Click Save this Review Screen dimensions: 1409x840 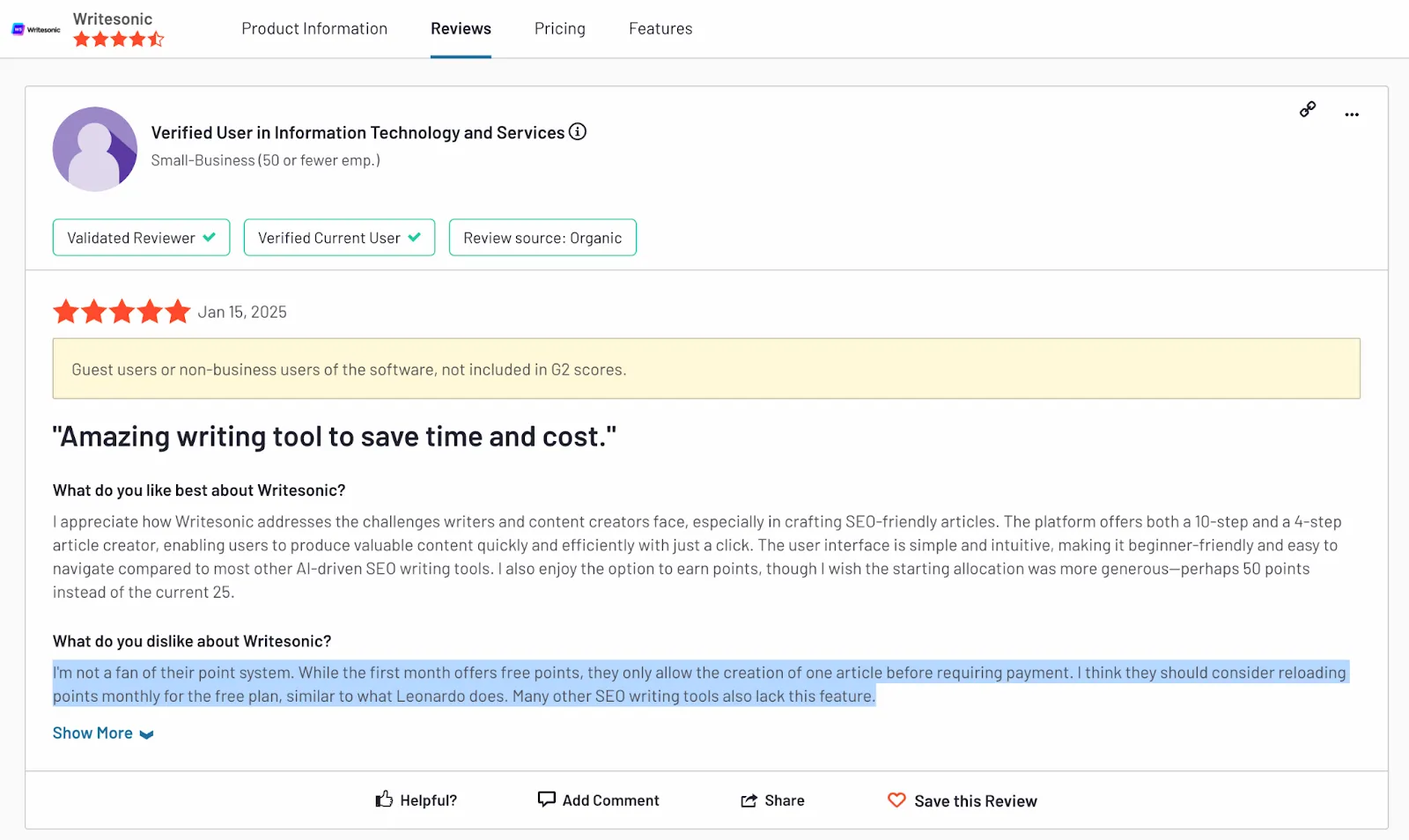pyautogui.click(x=963, y=800)
